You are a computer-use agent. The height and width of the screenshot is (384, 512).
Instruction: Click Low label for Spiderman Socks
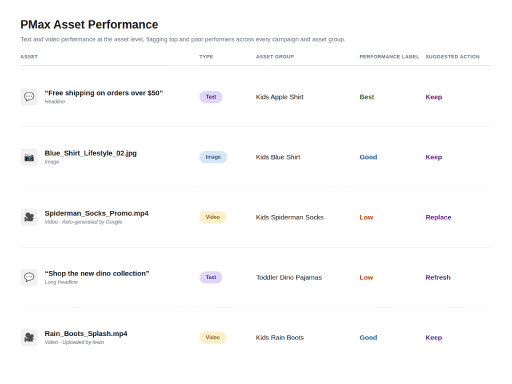pyautogui.click(x=366, y=217)
